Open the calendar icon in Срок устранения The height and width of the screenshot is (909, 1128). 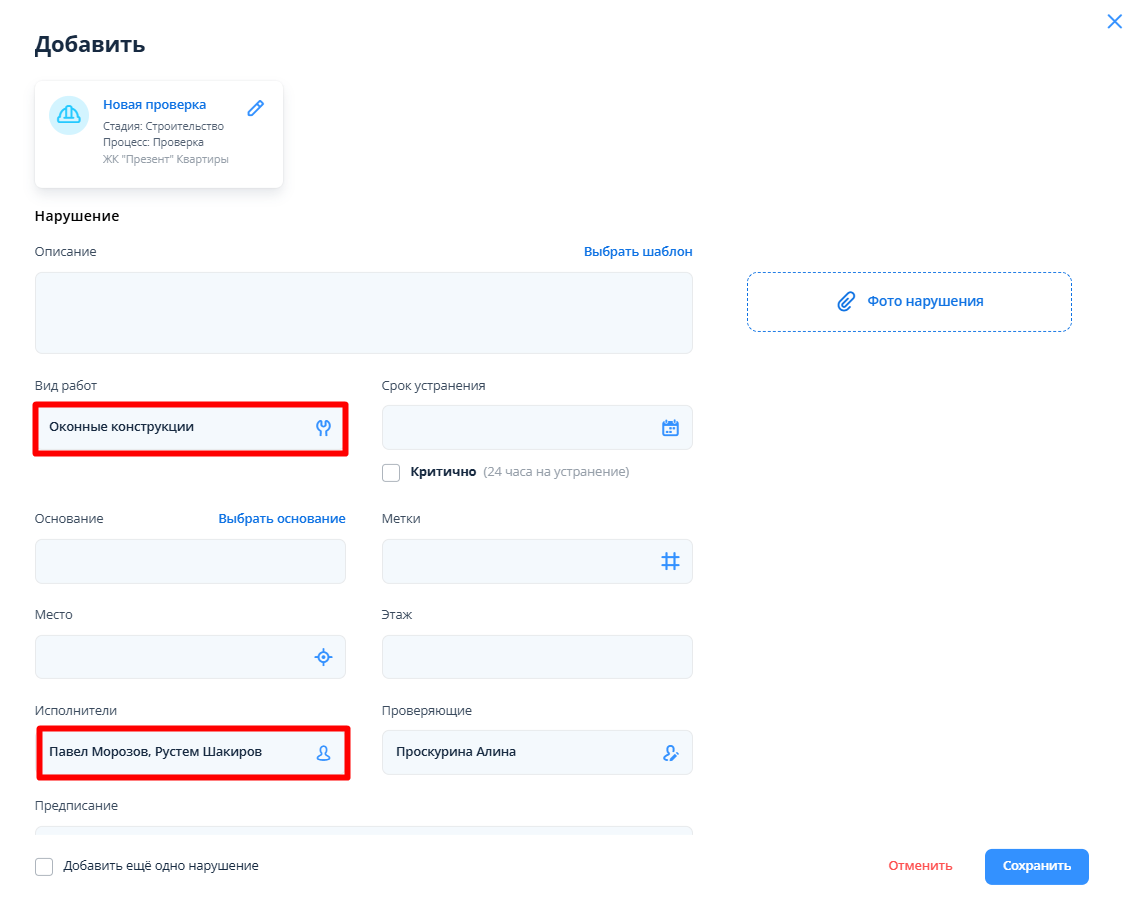(x=670, y=428)
